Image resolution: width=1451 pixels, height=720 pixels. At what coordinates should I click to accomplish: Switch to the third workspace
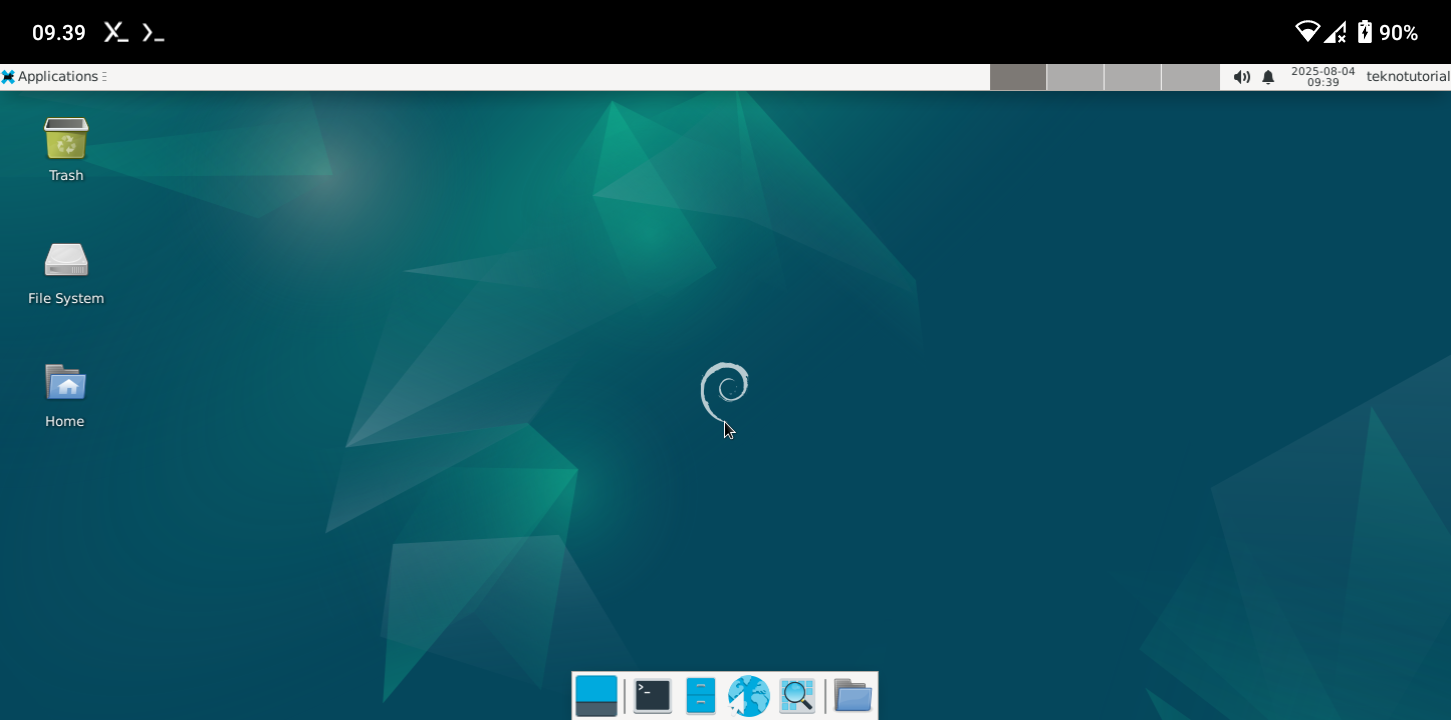point(1132,77)
